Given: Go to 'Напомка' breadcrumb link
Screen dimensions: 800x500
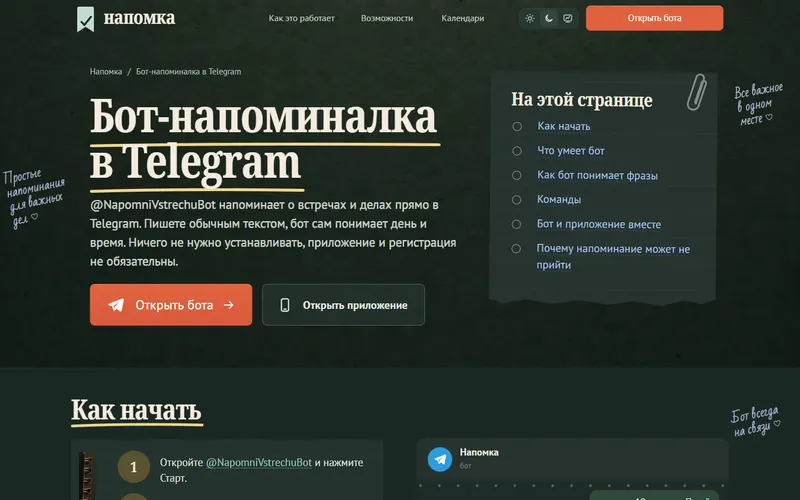Looking at the screenshot, I should (106, 71).
